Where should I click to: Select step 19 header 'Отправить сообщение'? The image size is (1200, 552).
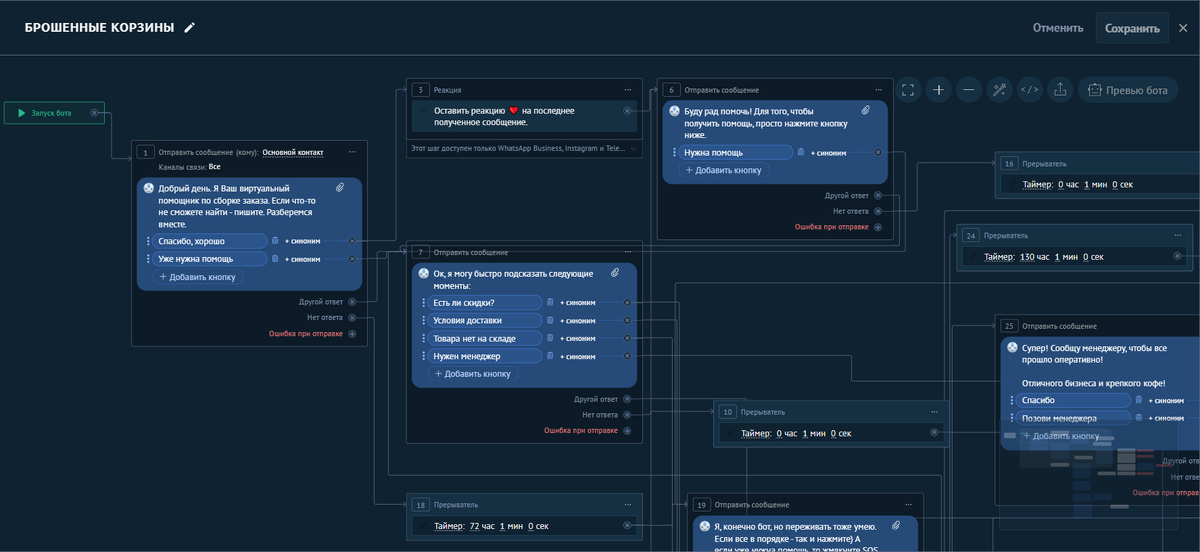(x=751, y=505)
